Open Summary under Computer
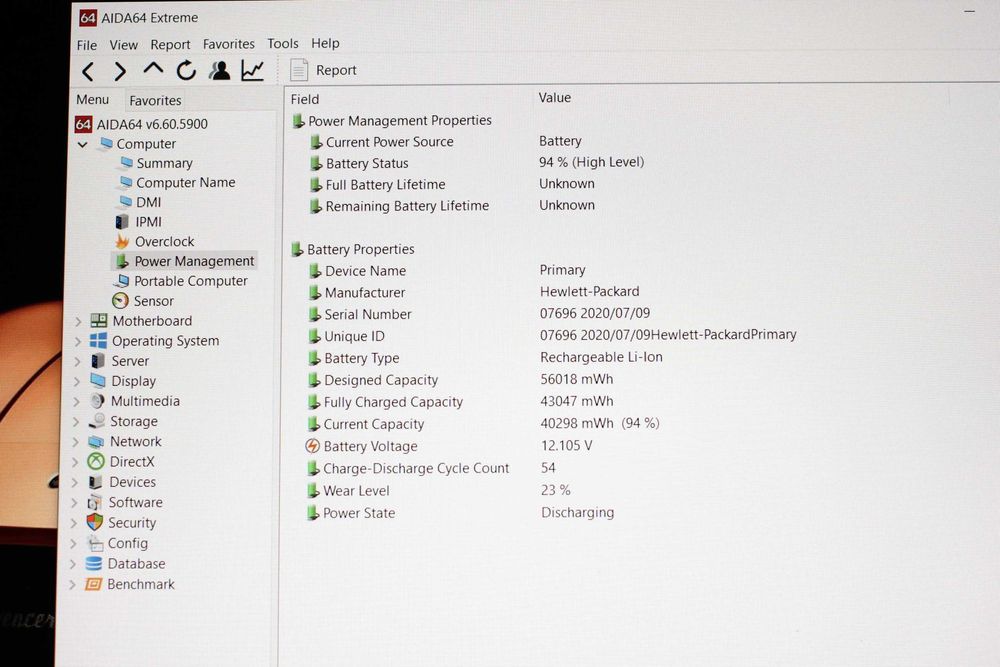Screen dimensions: 1000x667 click(x=156, y=163)
